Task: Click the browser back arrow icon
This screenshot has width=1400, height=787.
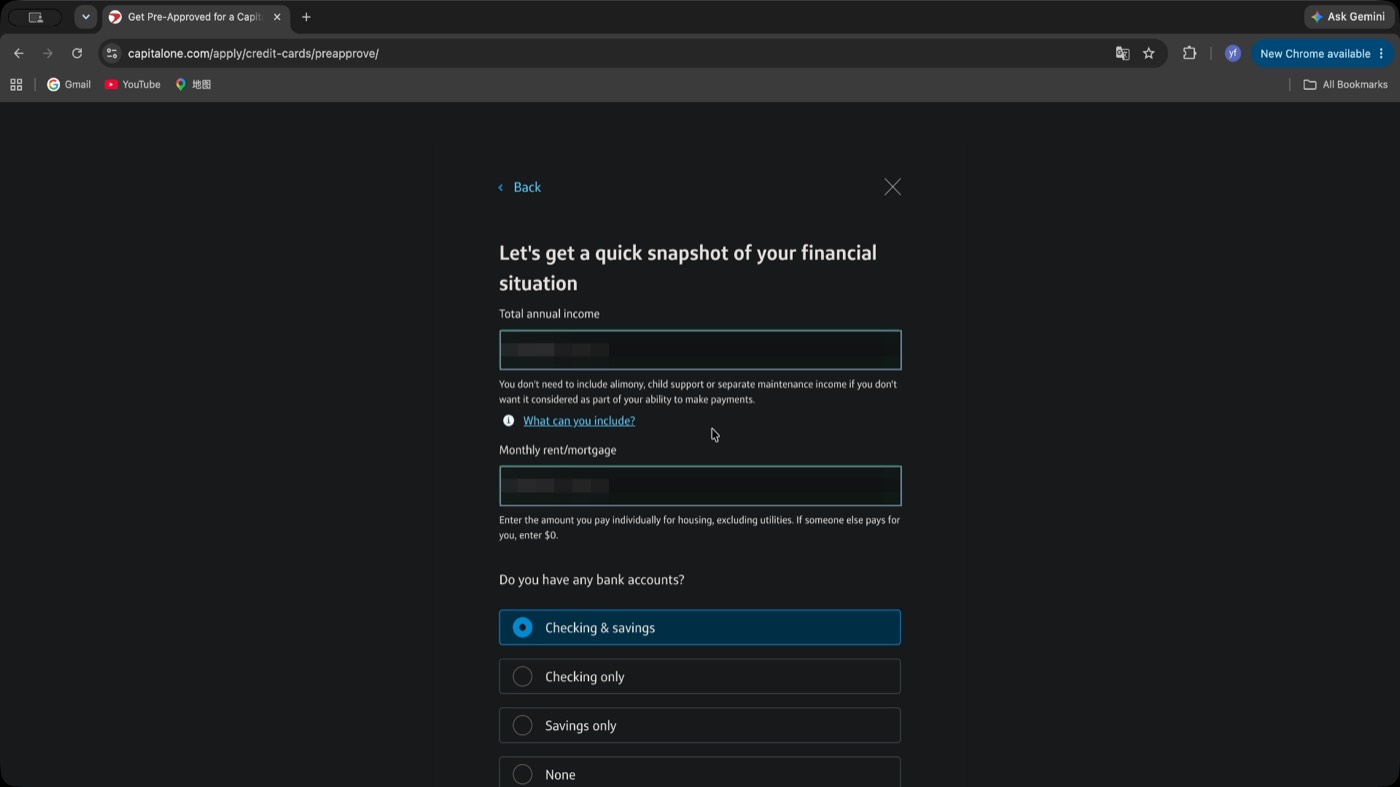Action: [18, 53]
